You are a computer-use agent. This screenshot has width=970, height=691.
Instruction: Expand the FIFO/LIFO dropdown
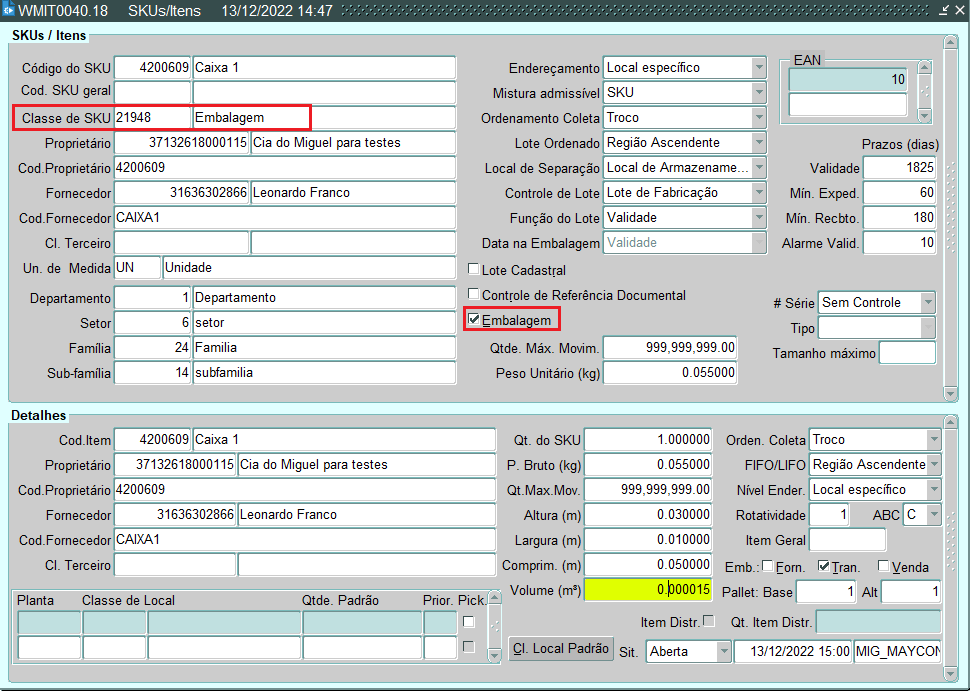pyautogui.click(x=934, y=465)
